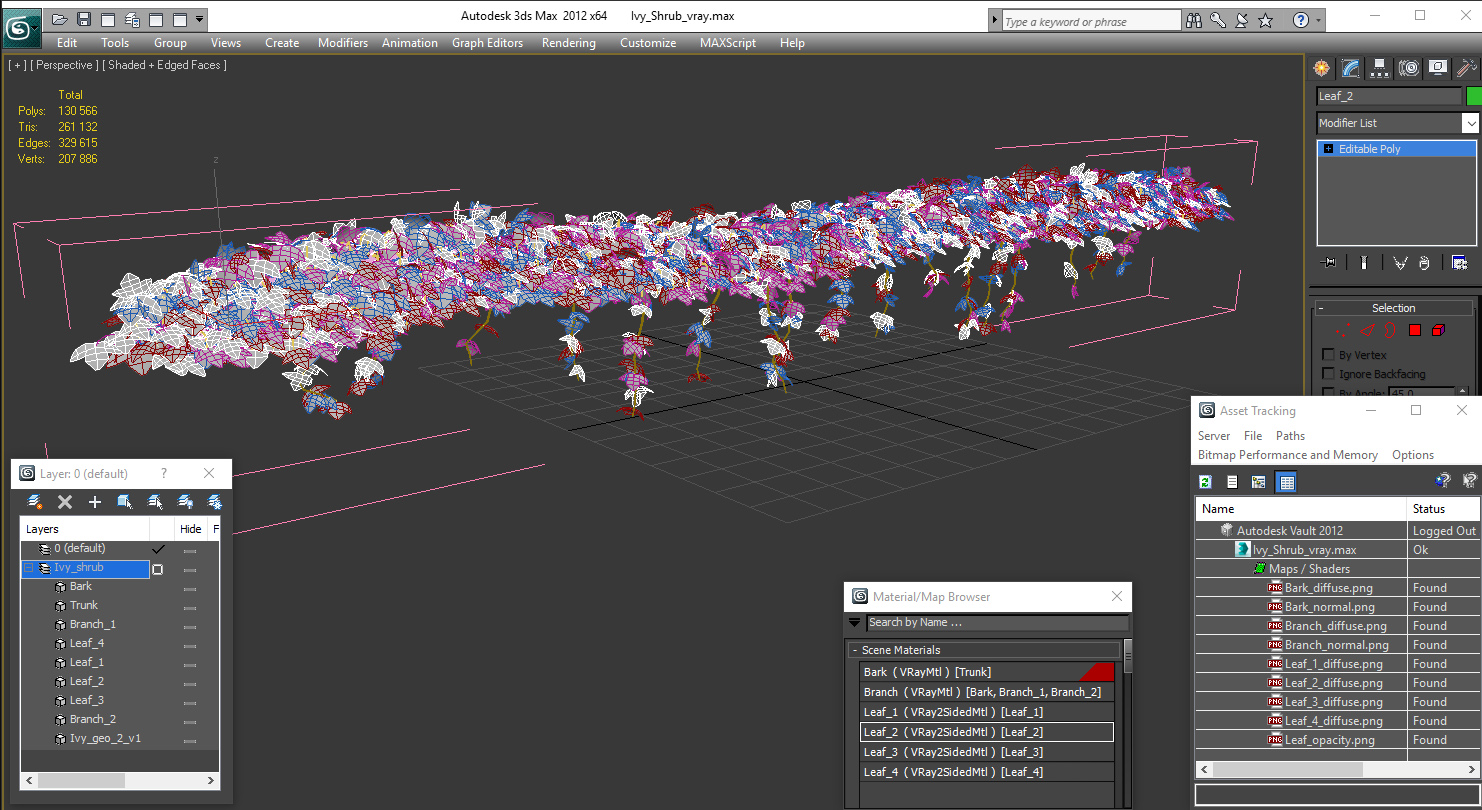
Task: Toggle Hide for Branch_2 in Layer dialog
Action: coord(189,721)
